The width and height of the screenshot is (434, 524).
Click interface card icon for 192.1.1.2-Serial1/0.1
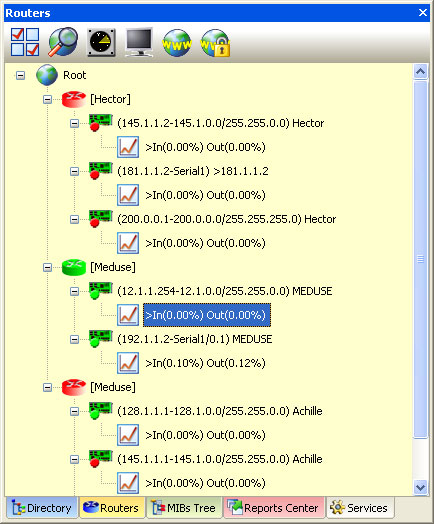coord(100,339)
